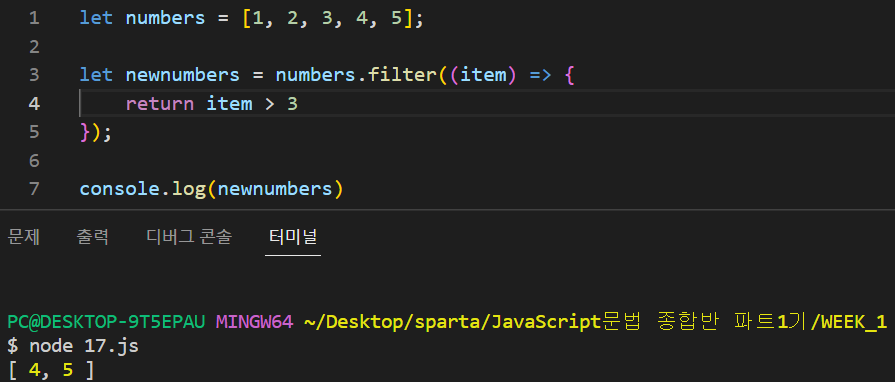Click line number 7 in the gutter
Screen dimensions: 895x382
click(34, 189)
